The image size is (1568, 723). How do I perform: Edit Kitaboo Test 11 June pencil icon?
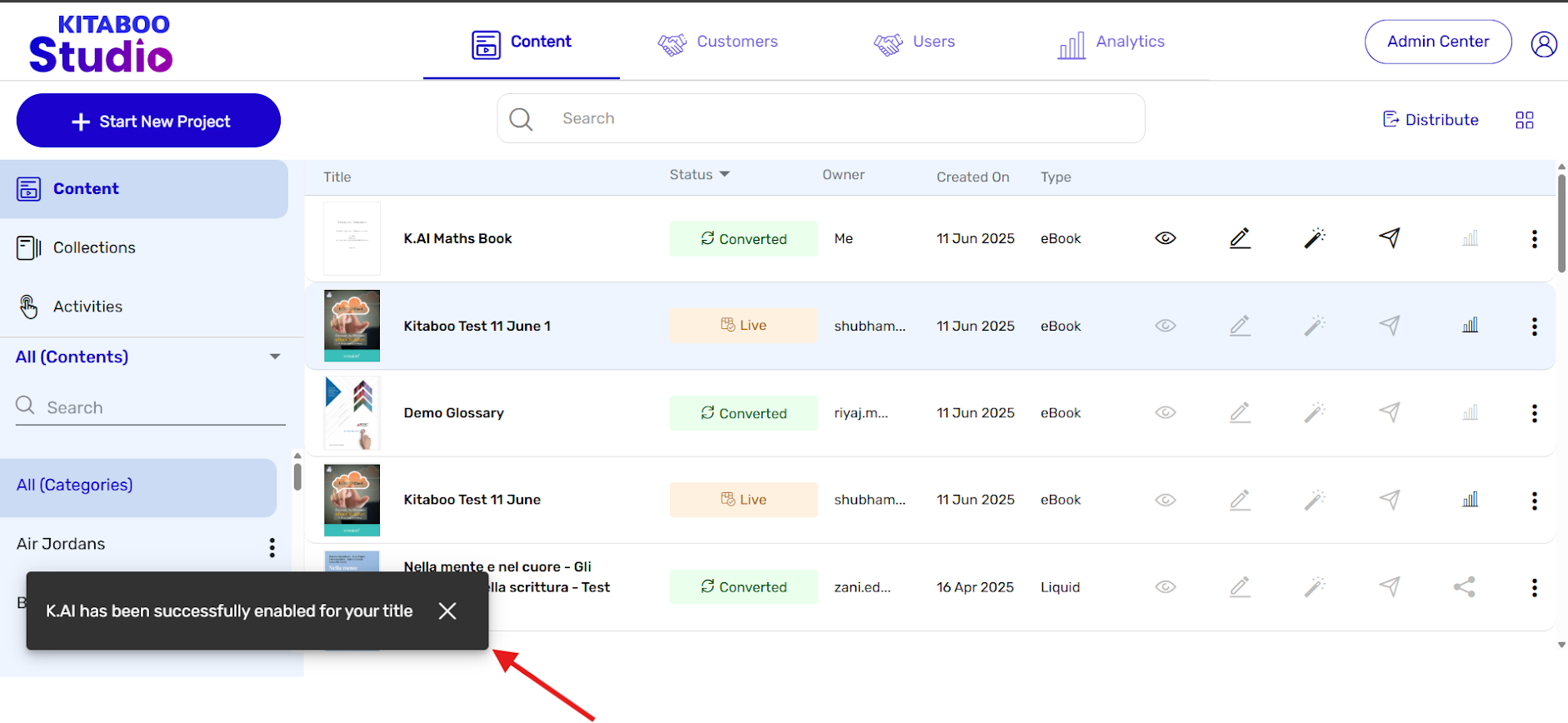coord(1240,500)
